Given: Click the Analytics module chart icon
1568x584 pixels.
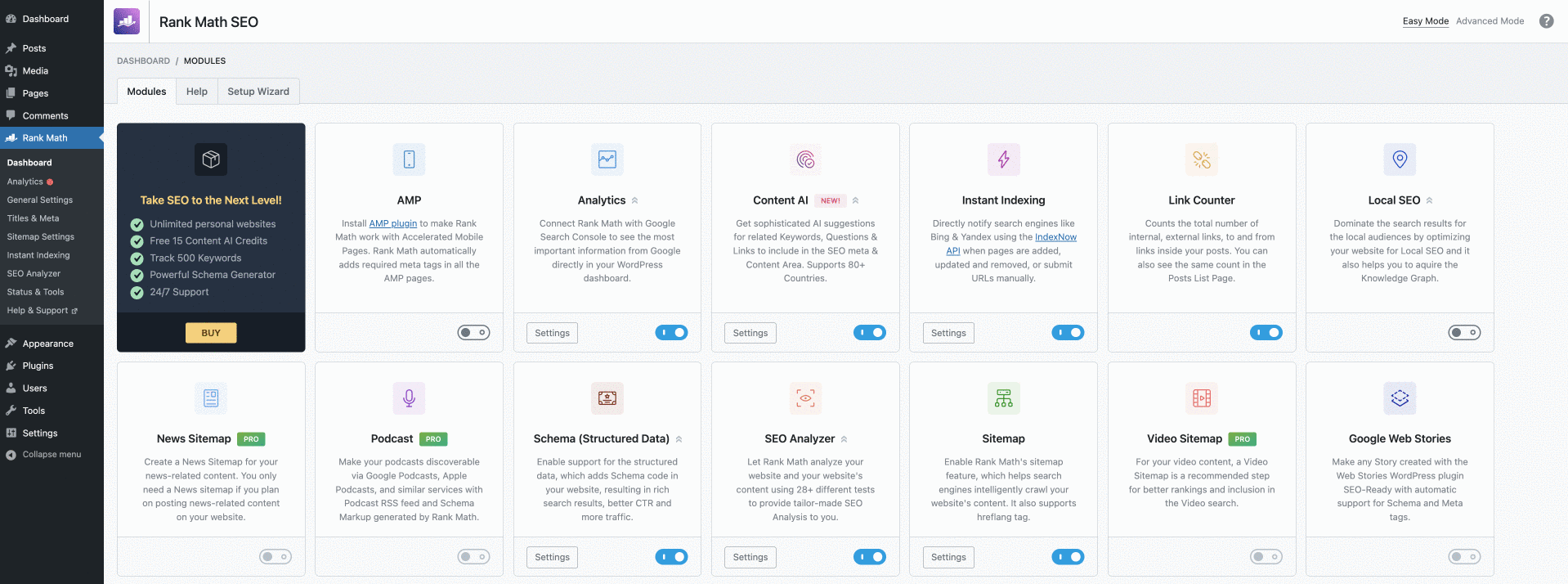Looking at the screenshot, I should [x=607, y=159].
